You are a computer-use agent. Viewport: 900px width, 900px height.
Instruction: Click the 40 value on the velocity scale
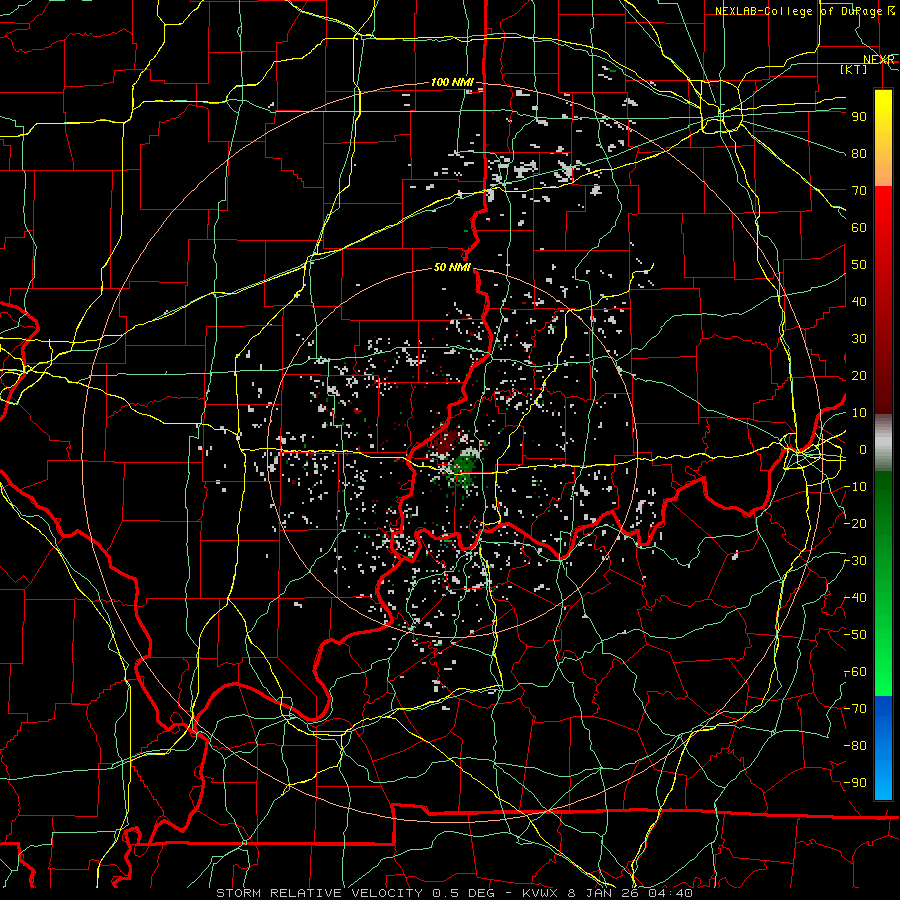(859, 302)
